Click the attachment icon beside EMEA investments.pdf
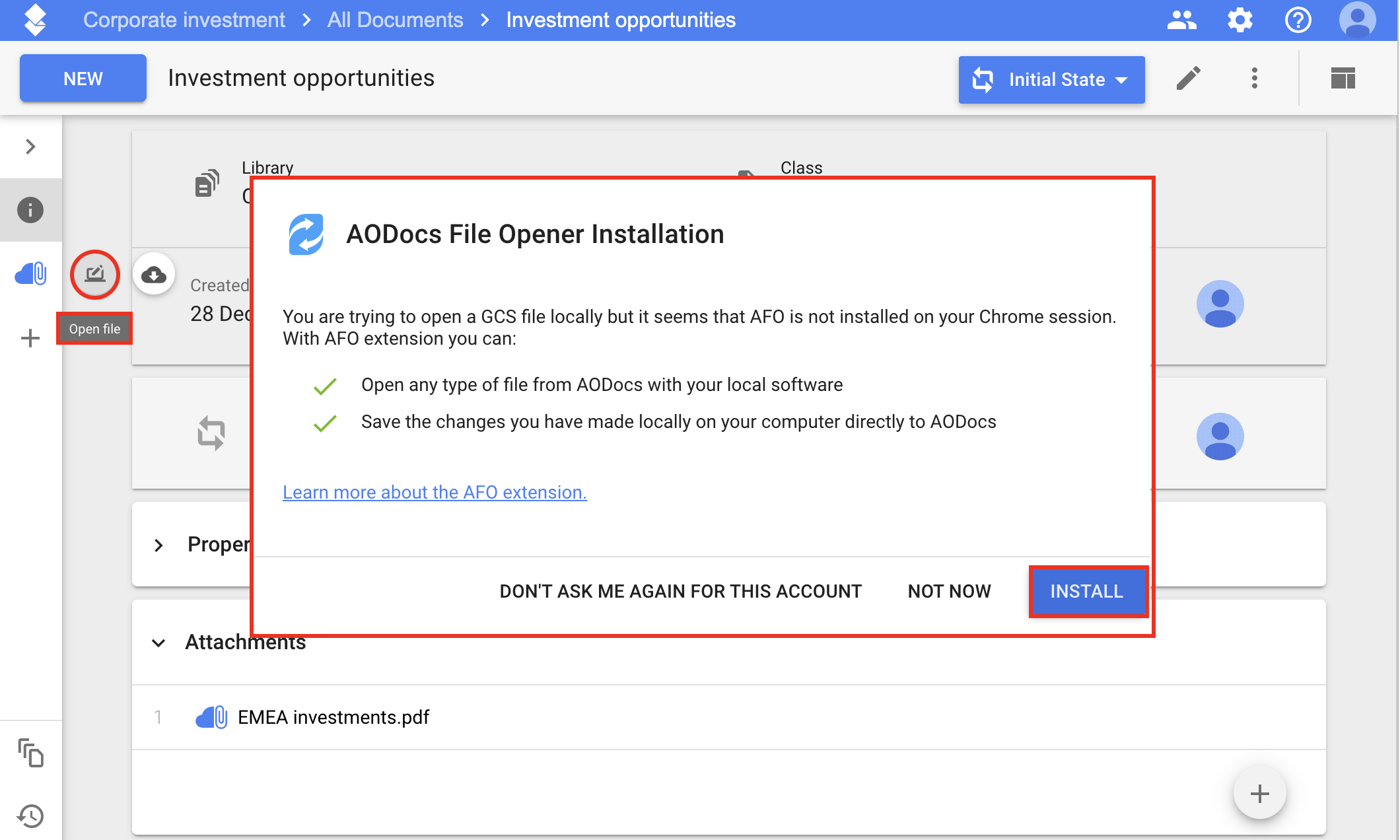 pyautogui.click(x=211, y=717)
